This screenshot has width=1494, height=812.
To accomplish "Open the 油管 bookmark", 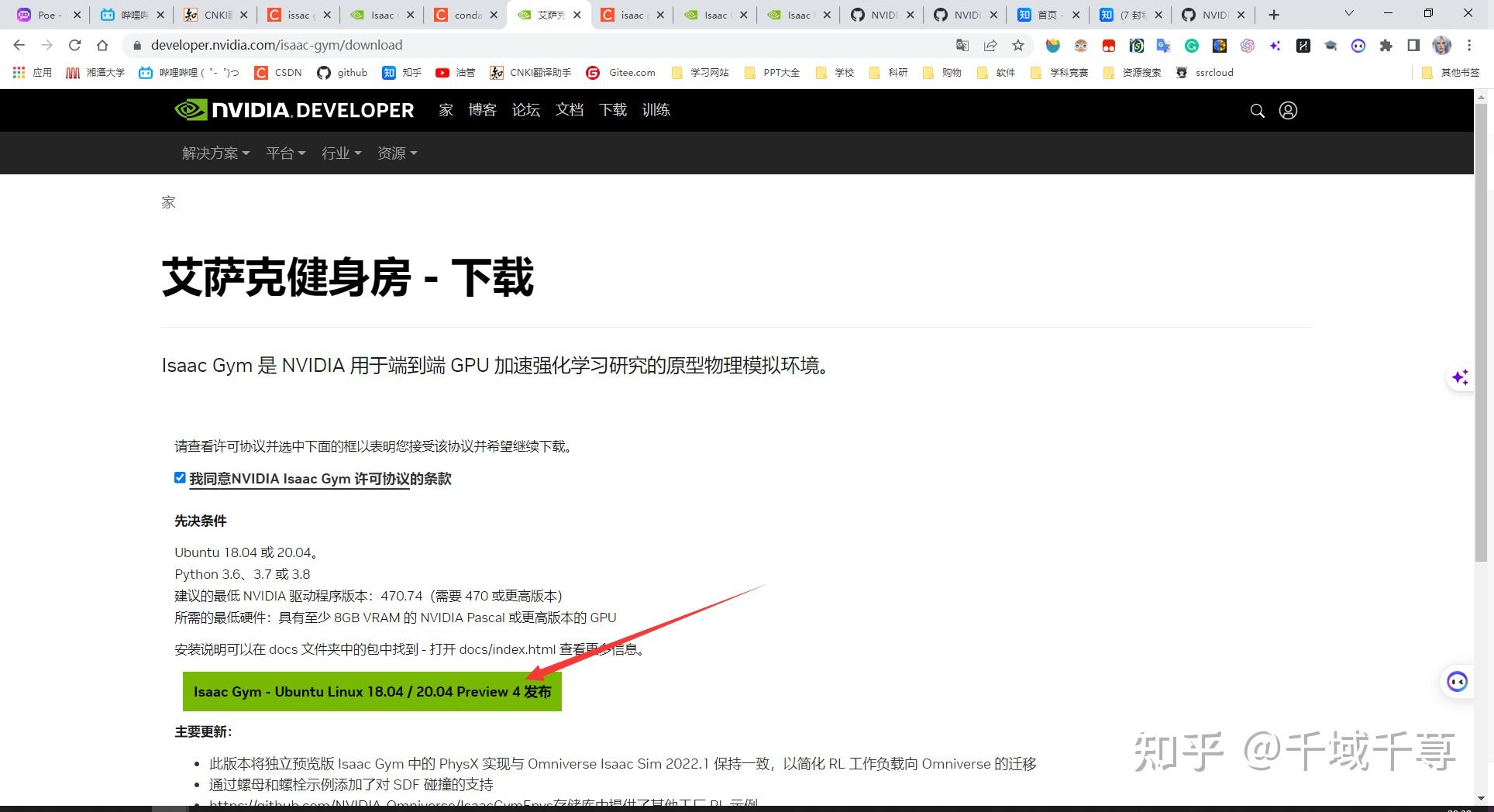I will (455, 73).
